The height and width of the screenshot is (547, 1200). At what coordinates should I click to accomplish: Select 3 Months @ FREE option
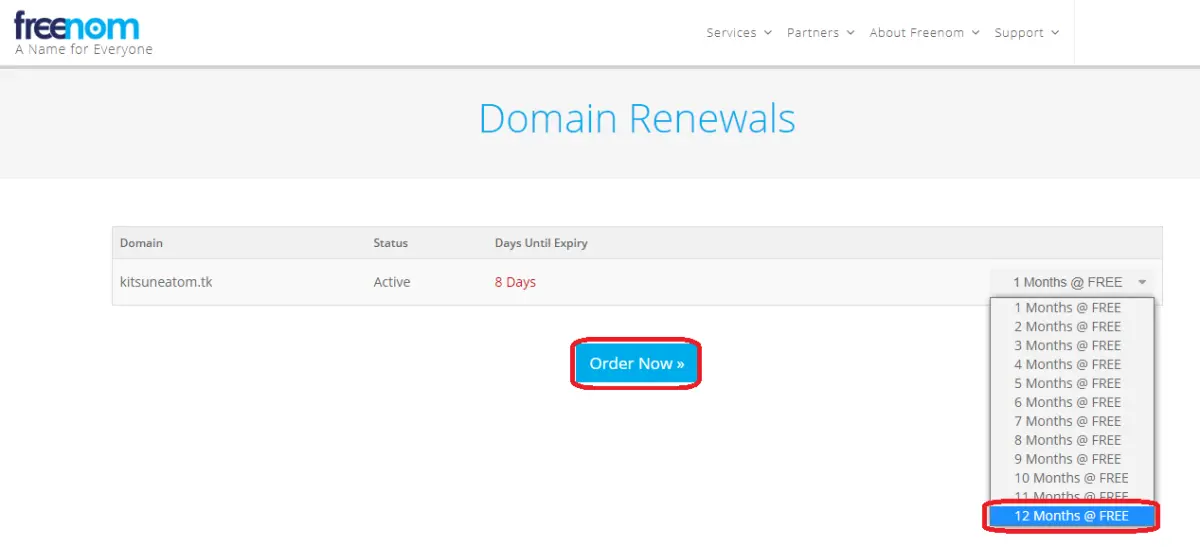point(1071,345)
